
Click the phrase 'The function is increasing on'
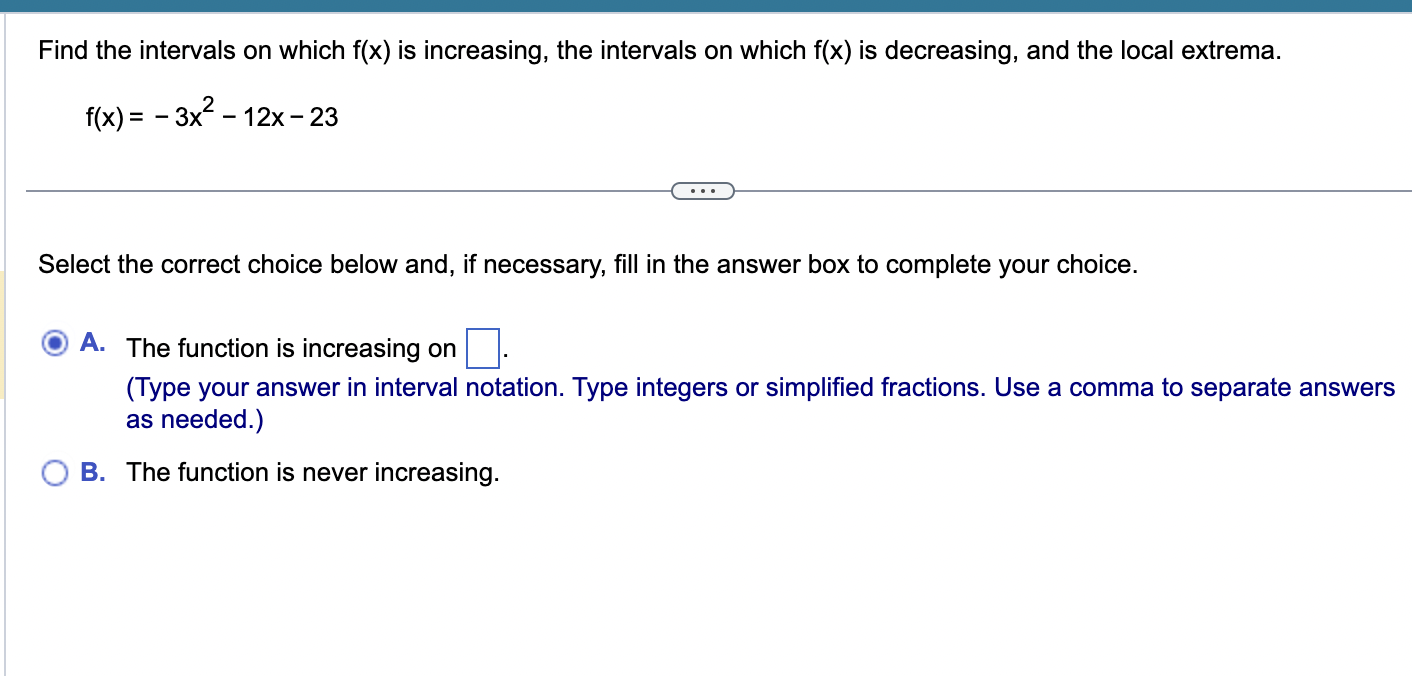coord(290,349)
